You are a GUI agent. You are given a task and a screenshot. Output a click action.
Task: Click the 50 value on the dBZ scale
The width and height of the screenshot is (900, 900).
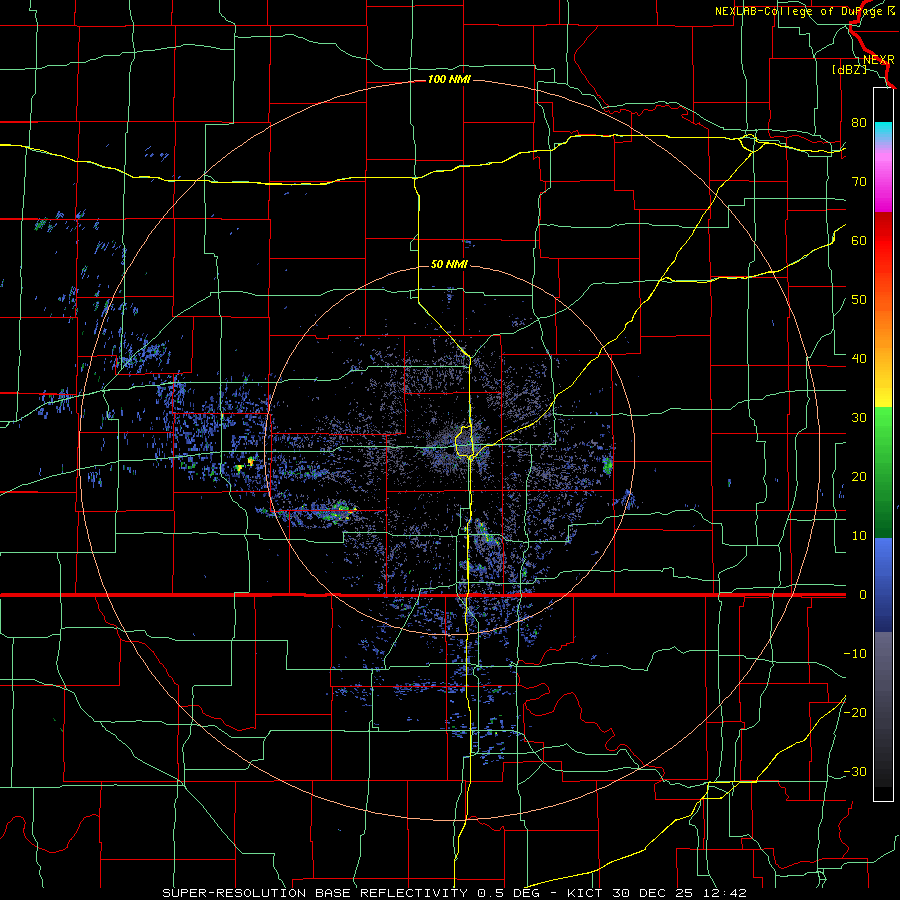tap(859, 300)
